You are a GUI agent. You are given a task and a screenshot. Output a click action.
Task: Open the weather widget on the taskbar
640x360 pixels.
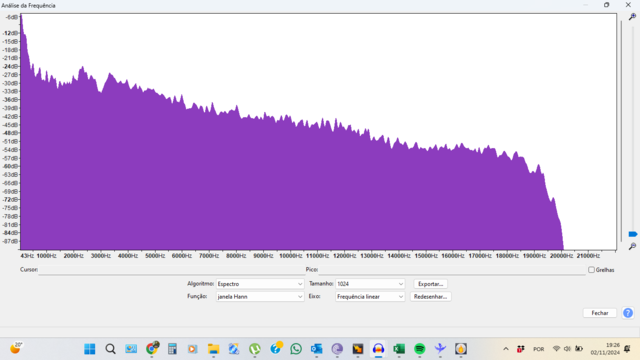[16, 348]
